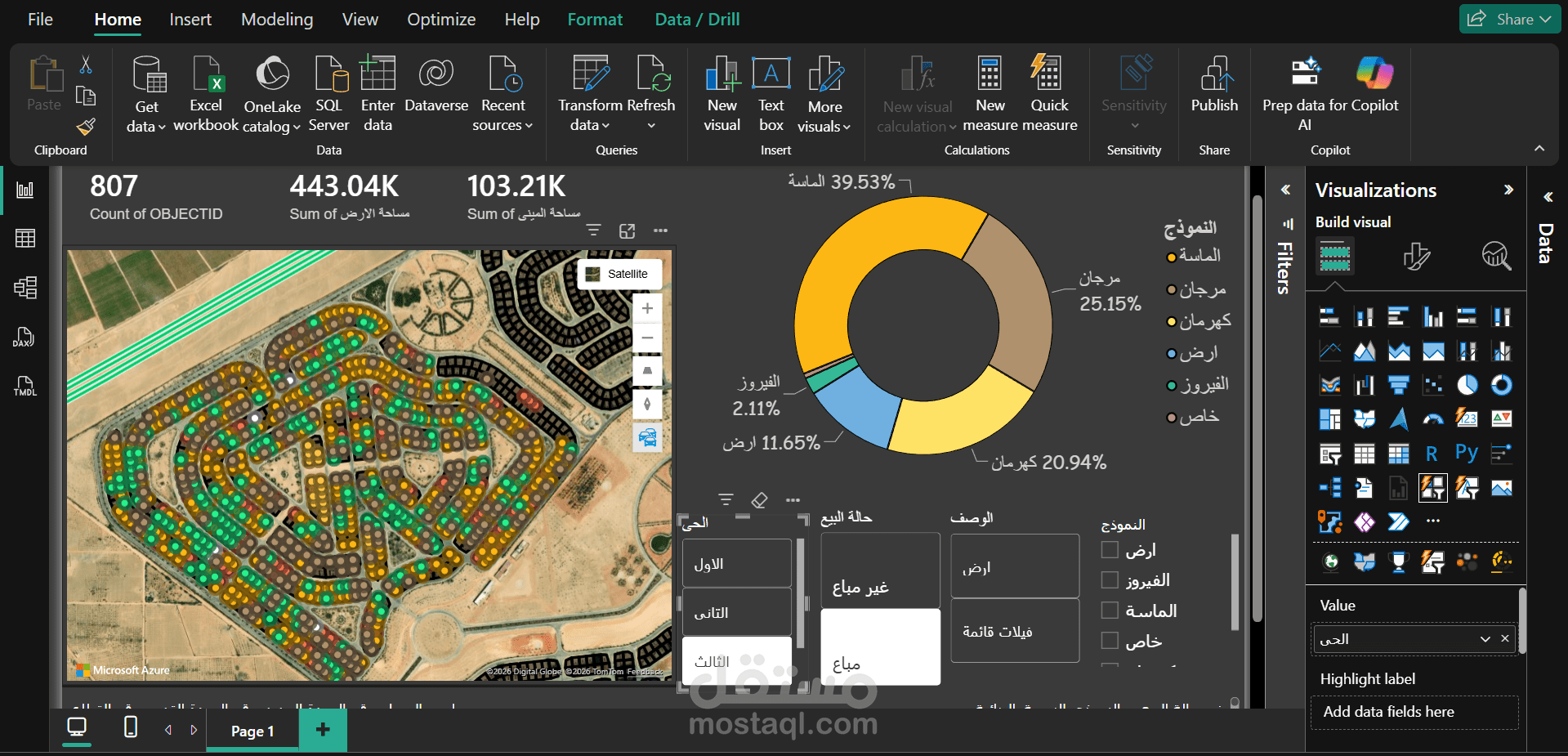Image resolution: width=1568 pixels, height=756 pixels.
Task: Expand the Filters pane
Action: tap(1285, 190)
